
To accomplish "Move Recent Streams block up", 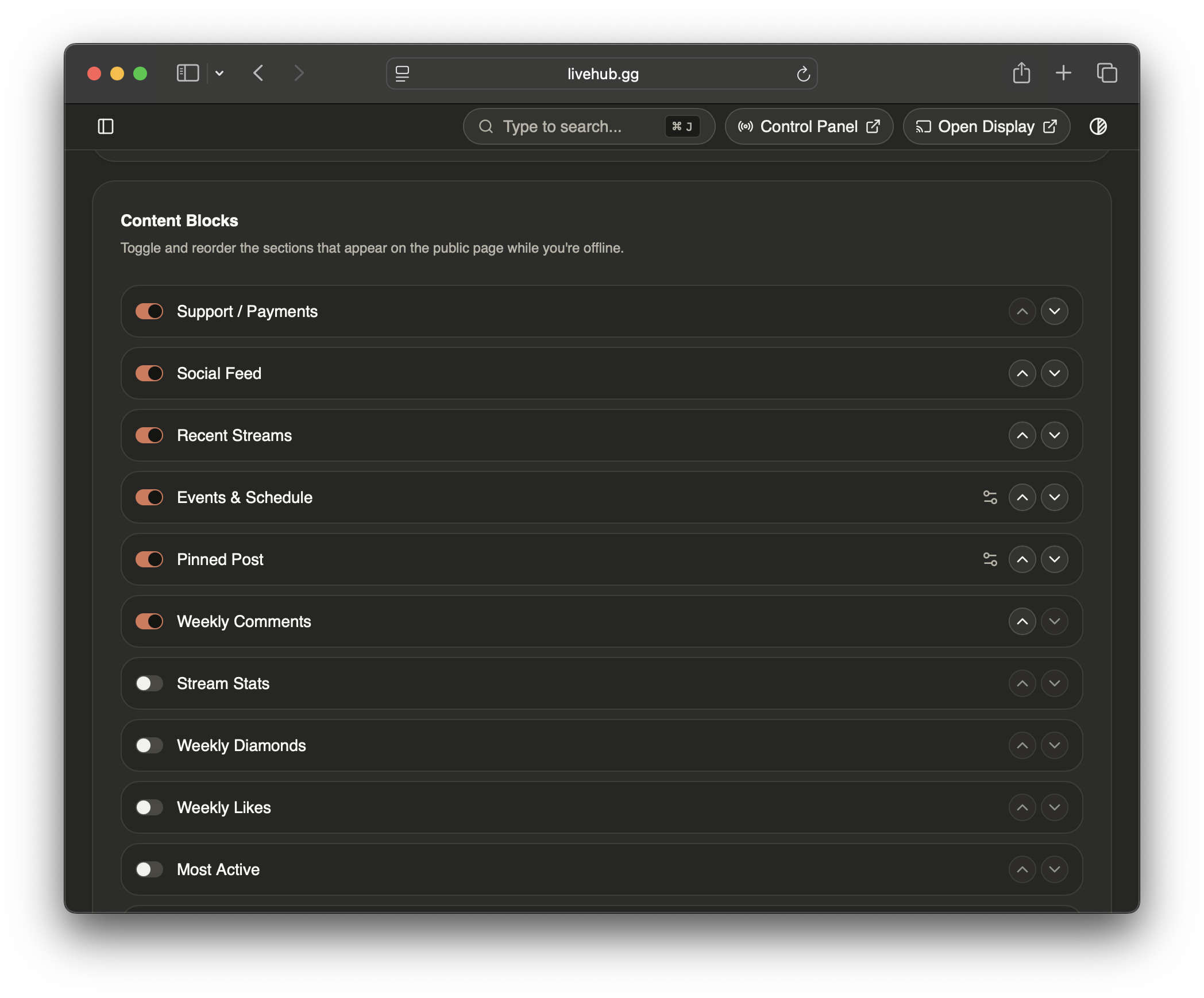I will point(1022,435).
